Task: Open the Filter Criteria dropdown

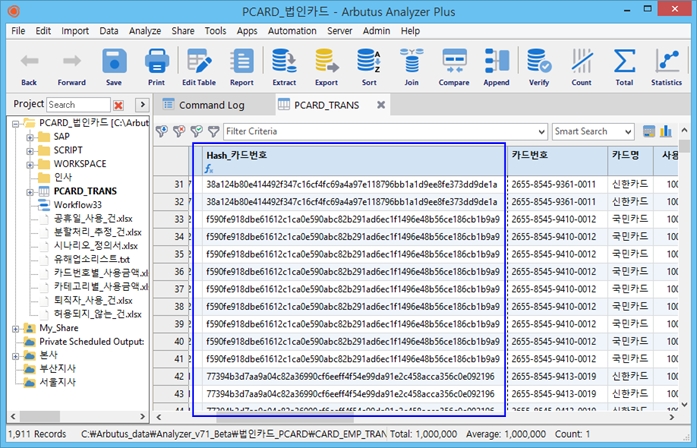Action: [541, 132]
